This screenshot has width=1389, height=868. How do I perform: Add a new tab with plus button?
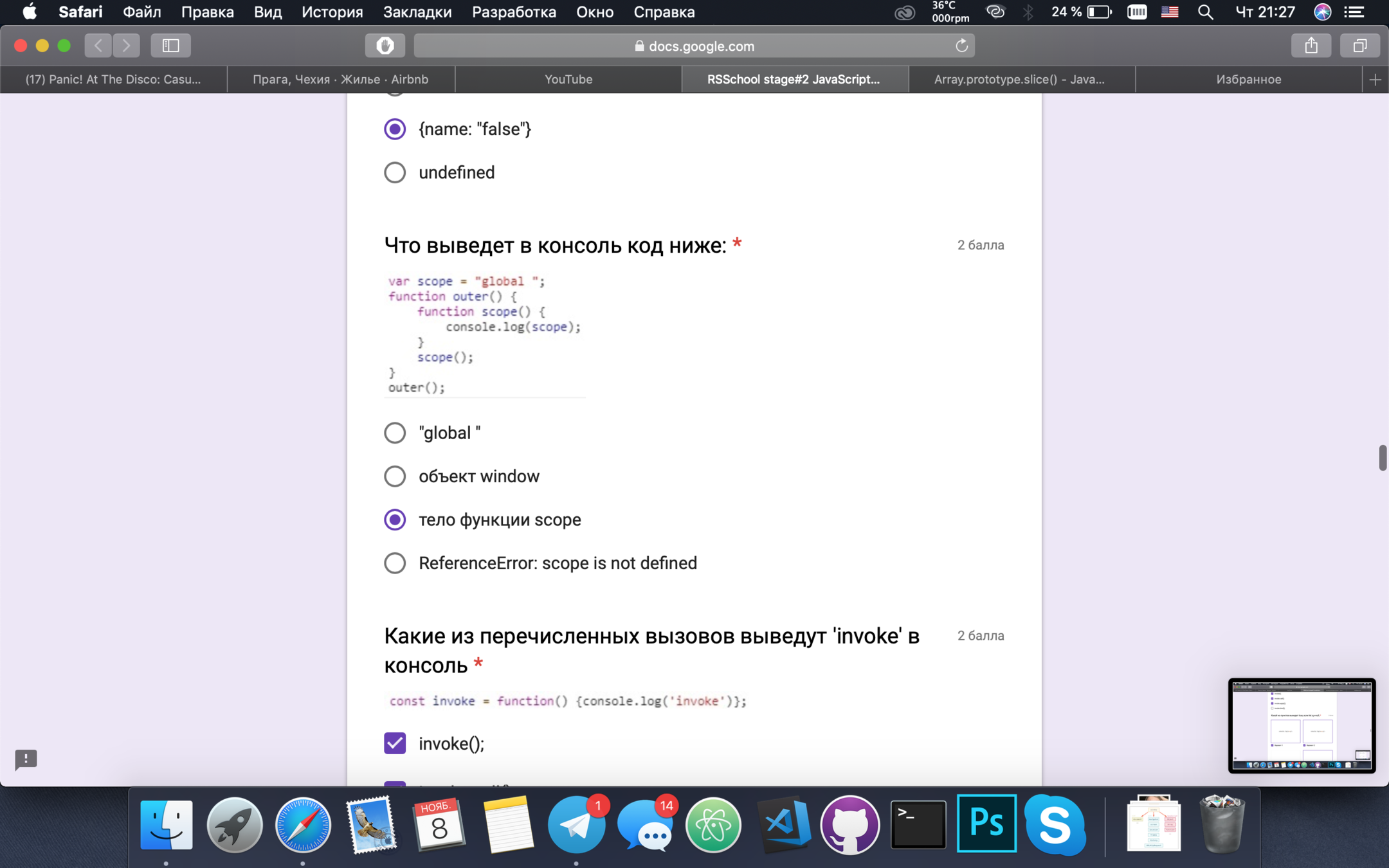coord(1375,80)
